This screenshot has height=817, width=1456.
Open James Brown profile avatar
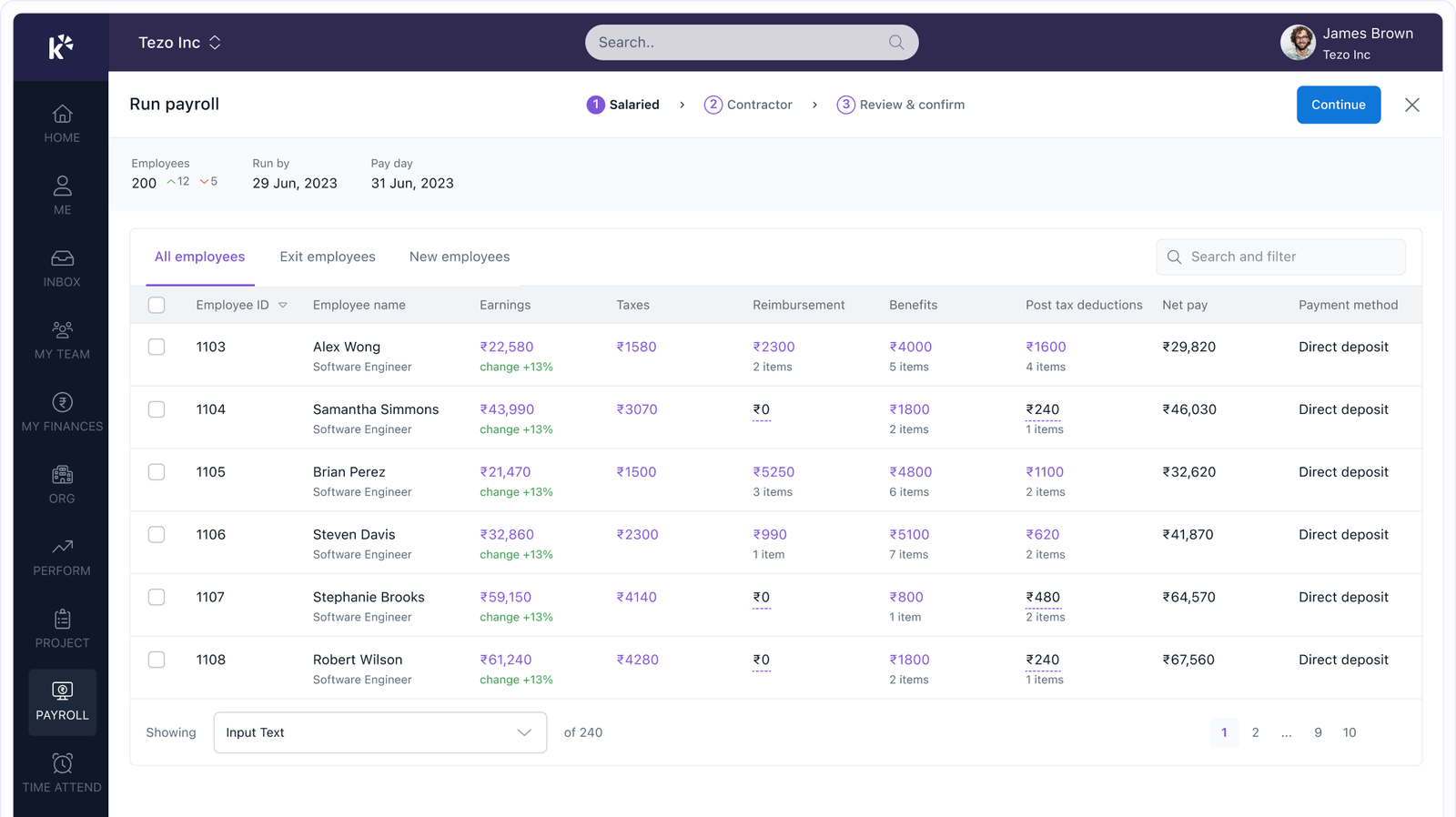pyautogui.click(x=1298, y=43)
